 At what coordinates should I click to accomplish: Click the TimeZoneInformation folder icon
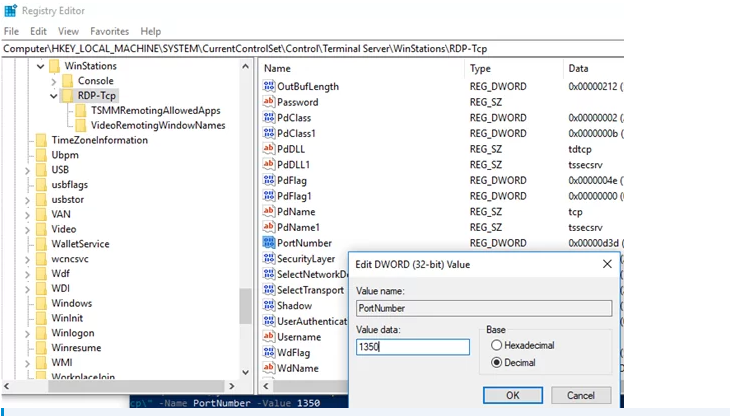[41, 140]
